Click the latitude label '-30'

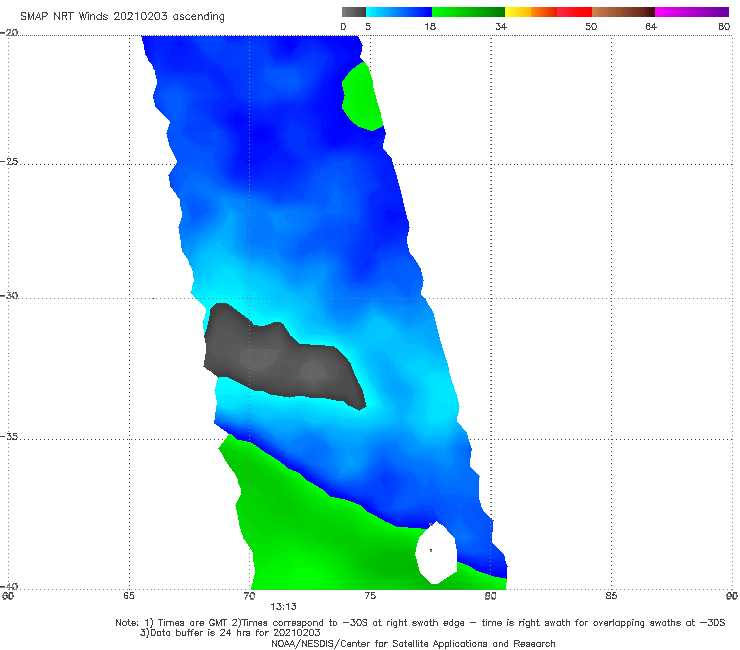[x=9, y=295]
